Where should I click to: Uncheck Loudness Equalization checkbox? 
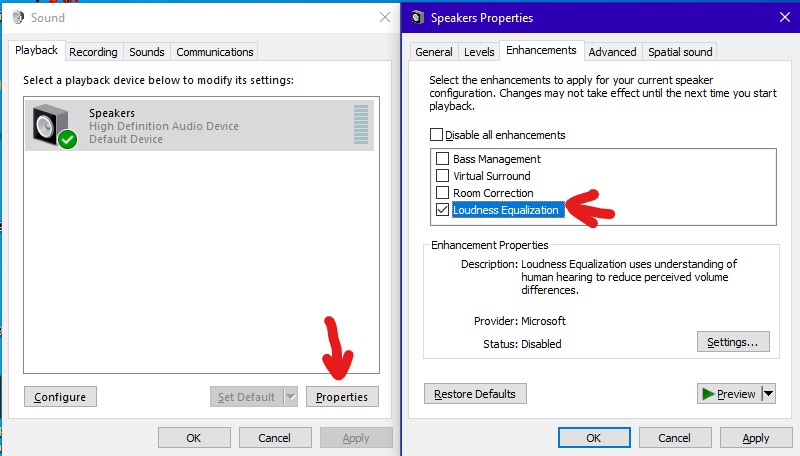[443, 210]
